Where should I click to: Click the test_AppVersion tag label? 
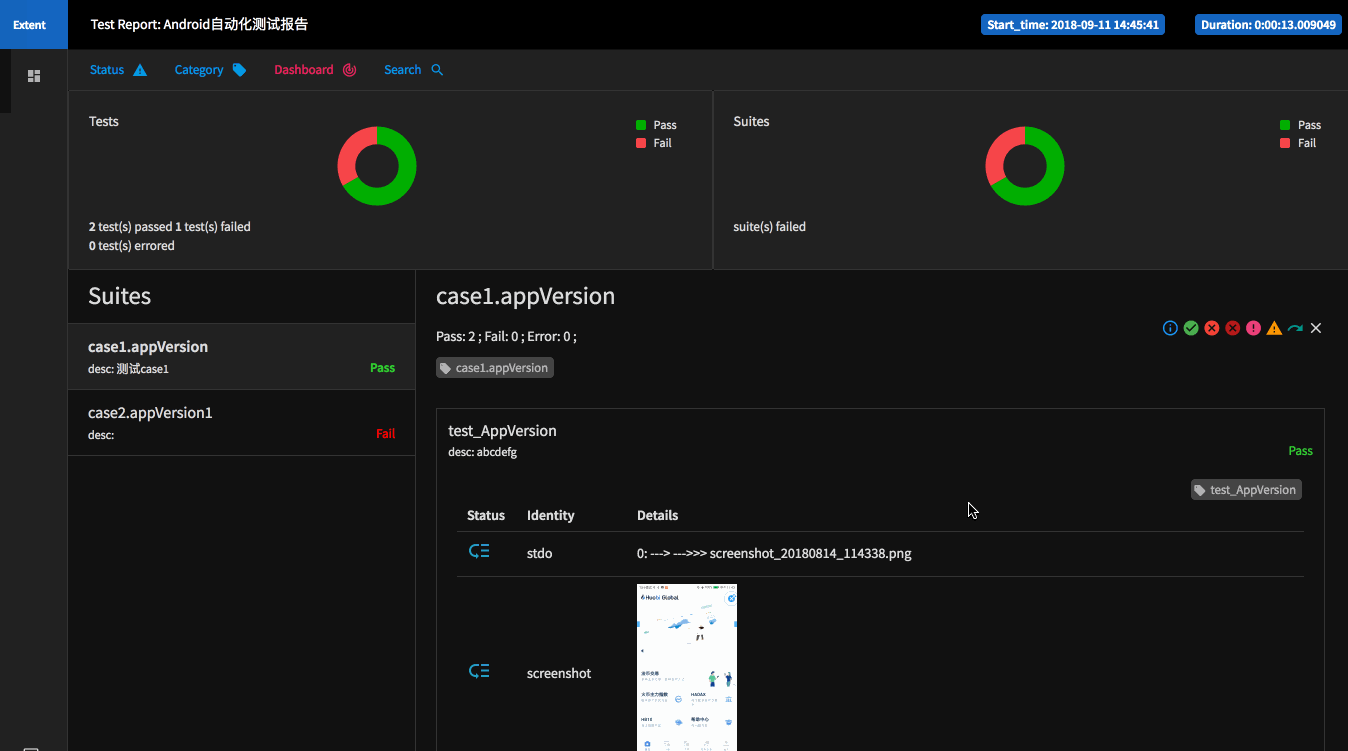click(x=1245, y=490)
